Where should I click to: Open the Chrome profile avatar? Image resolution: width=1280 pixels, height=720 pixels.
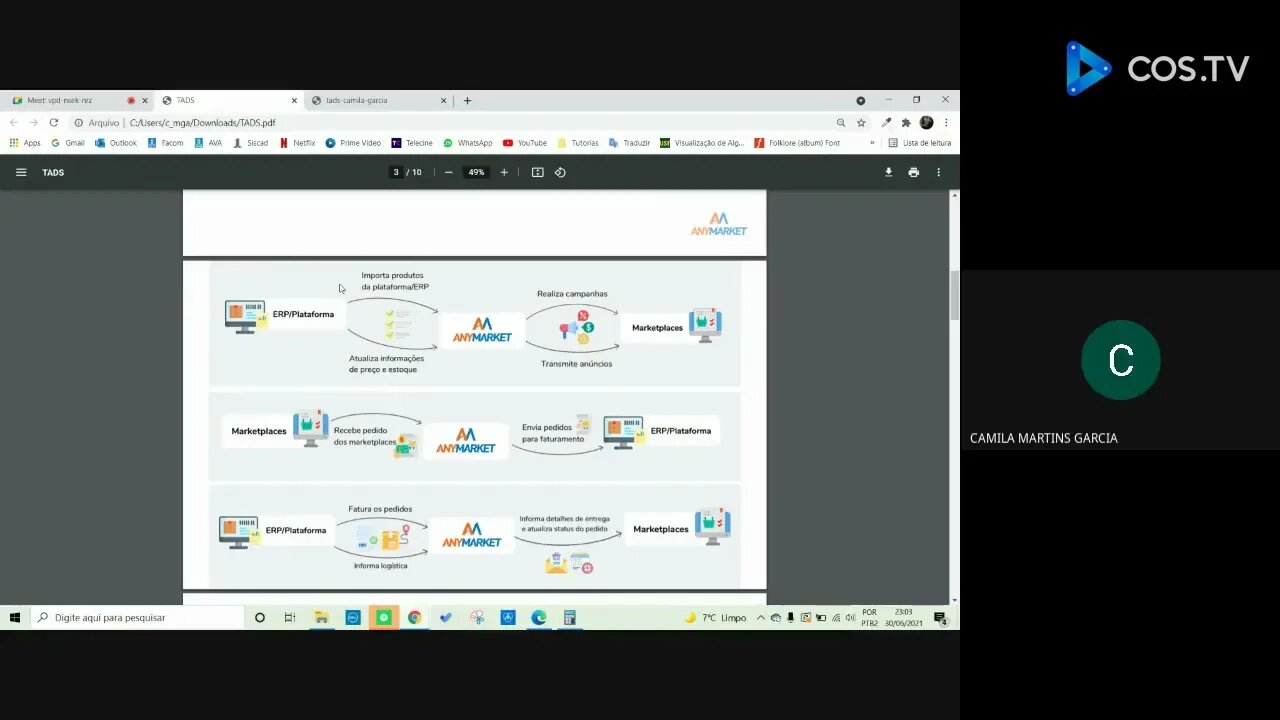pyautogui.click(x=926, y=122)
